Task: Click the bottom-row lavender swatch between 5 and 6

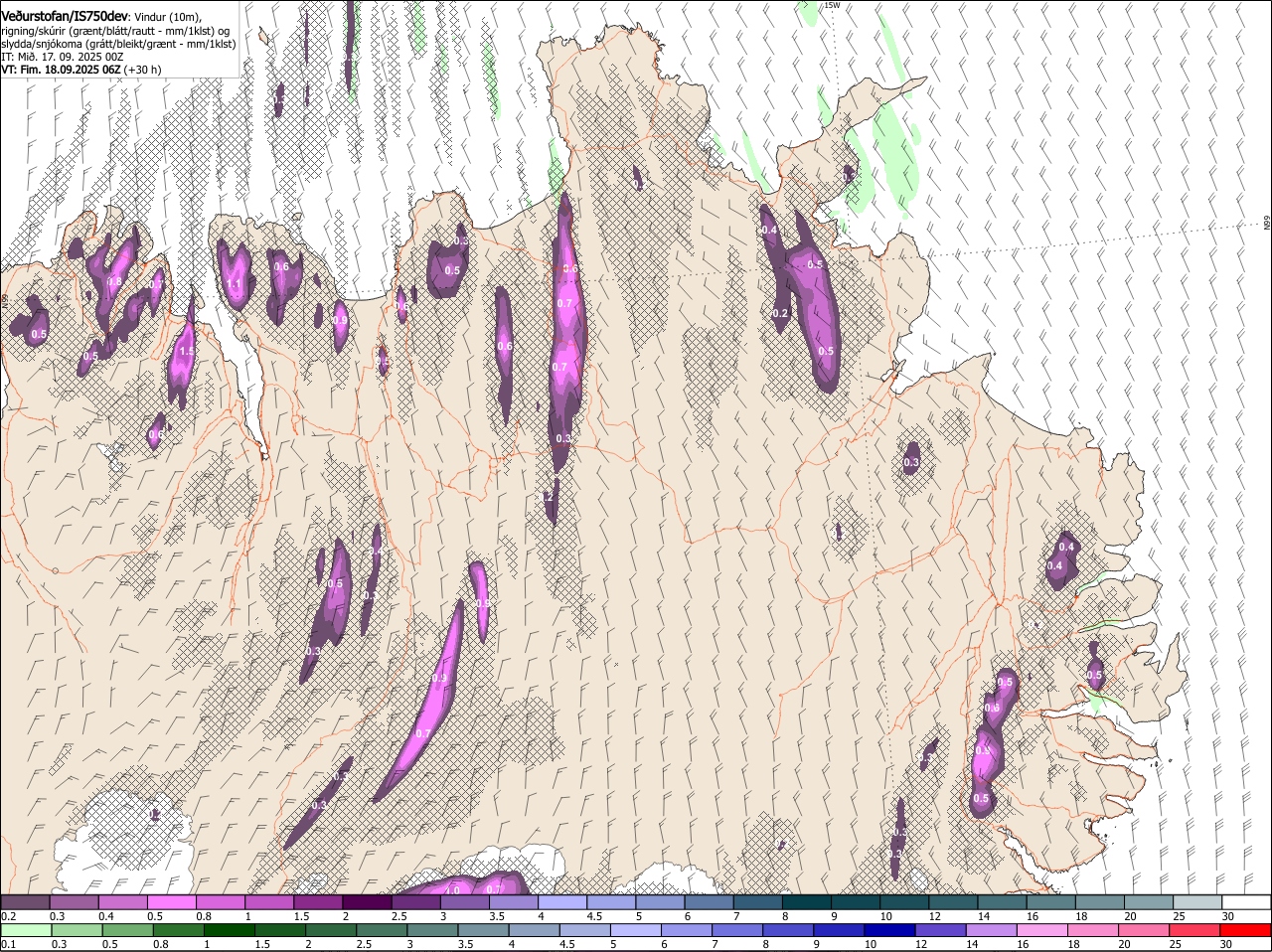Action: pos(634,931)
